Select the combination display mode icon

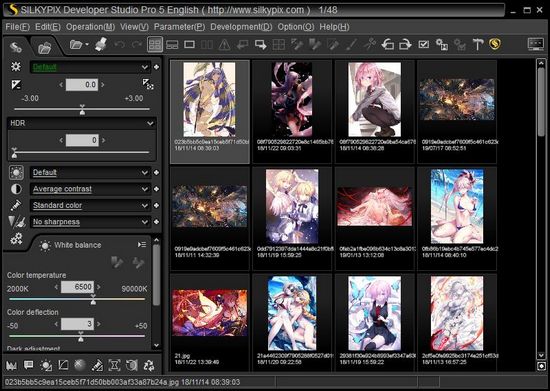coord(172,45)
